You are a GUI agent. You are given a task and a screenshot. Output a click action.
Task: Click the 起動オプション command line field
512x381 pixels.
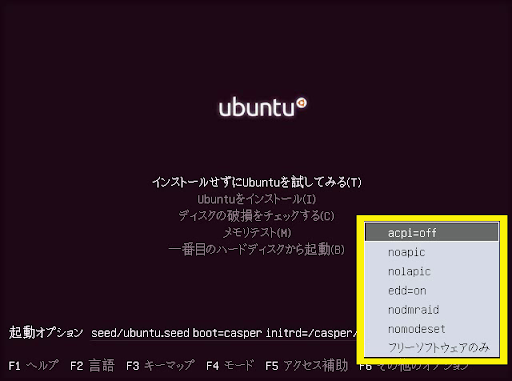224,333
